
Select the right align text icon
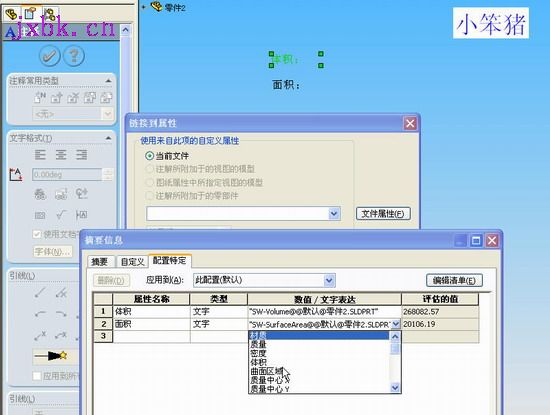pyautogui.click(x=82, y=155)
